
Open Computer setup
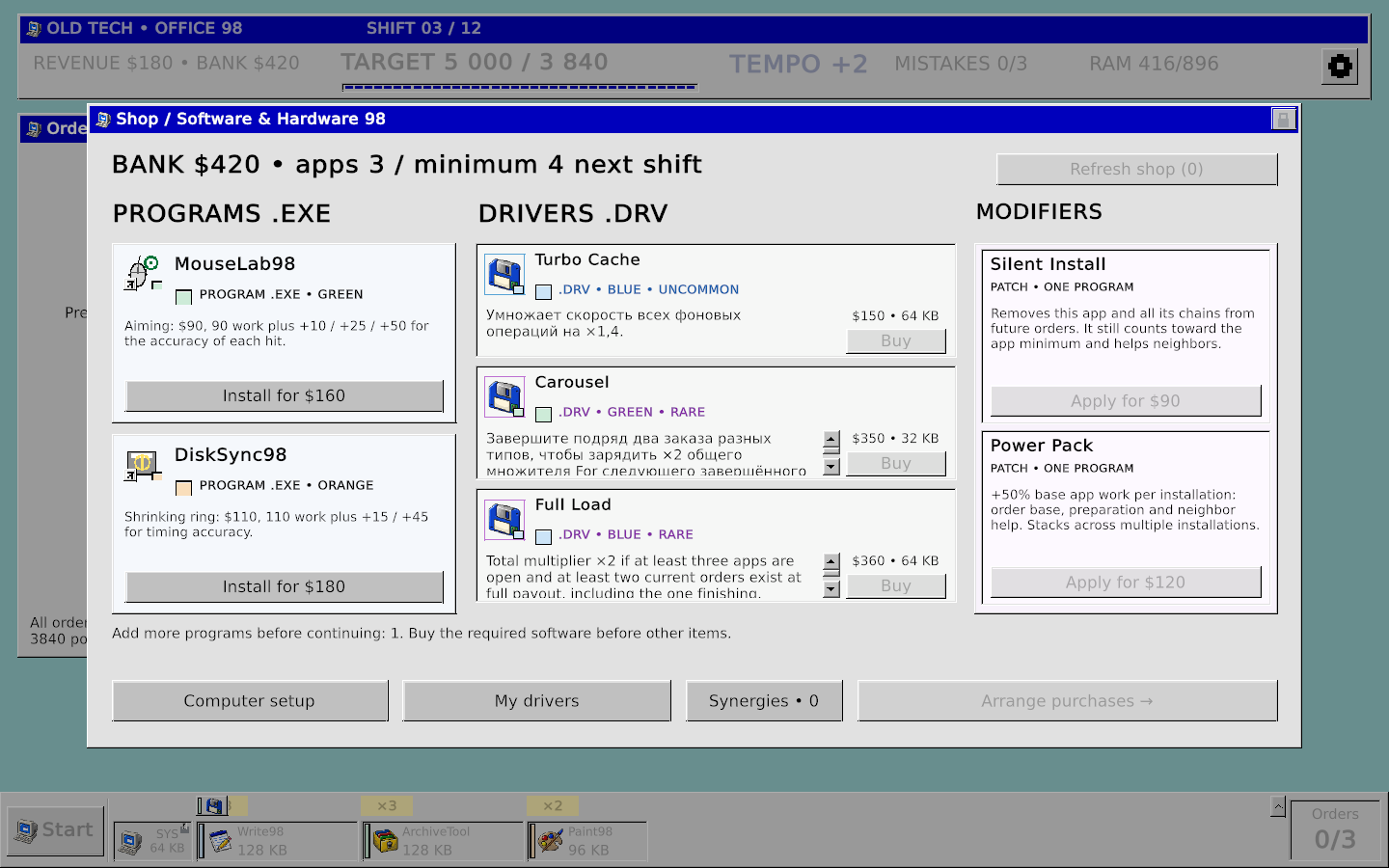point(250,701)
